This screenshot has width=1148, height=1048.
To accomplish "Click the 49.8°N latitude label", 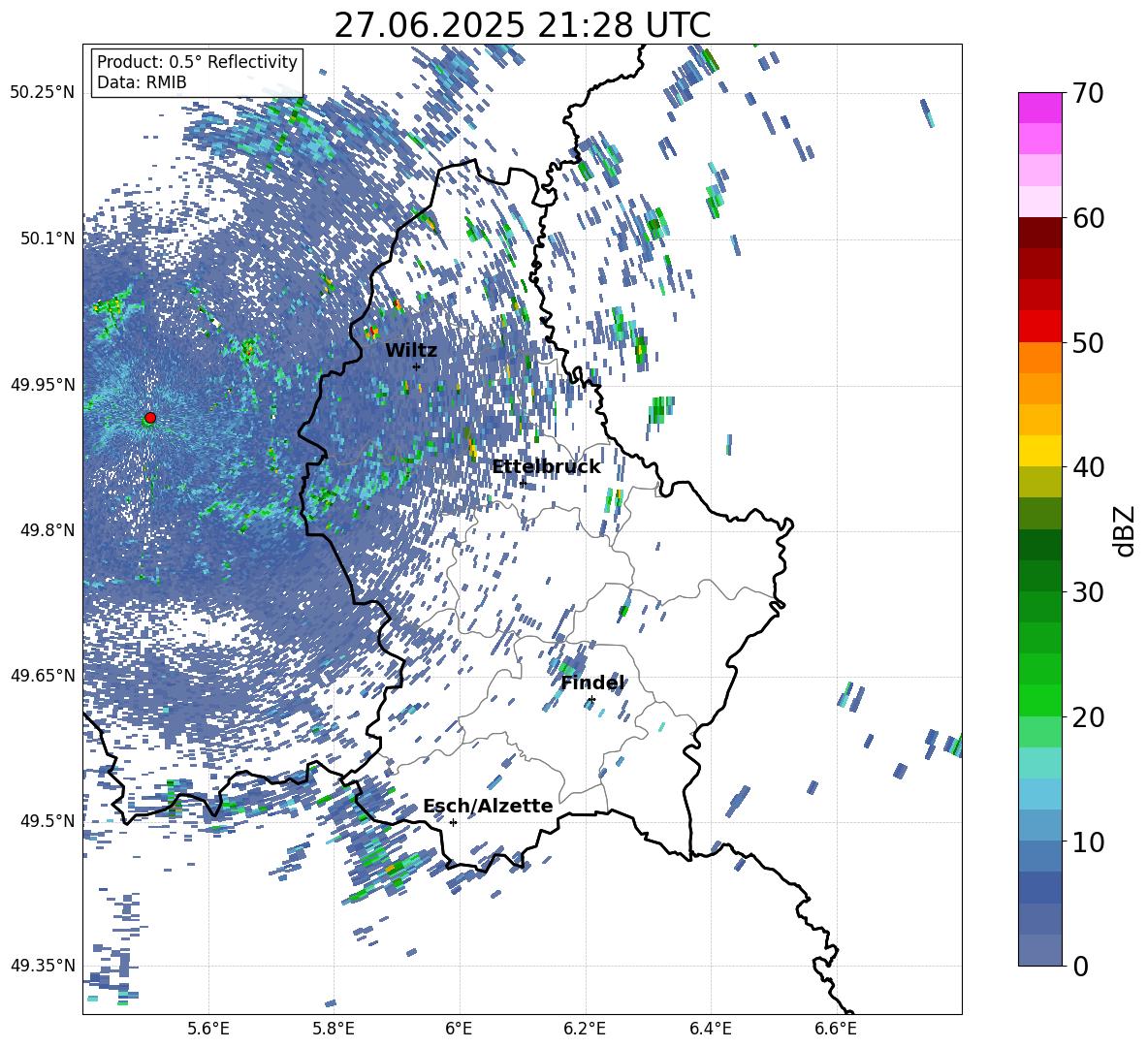I will tap(47, 530).
